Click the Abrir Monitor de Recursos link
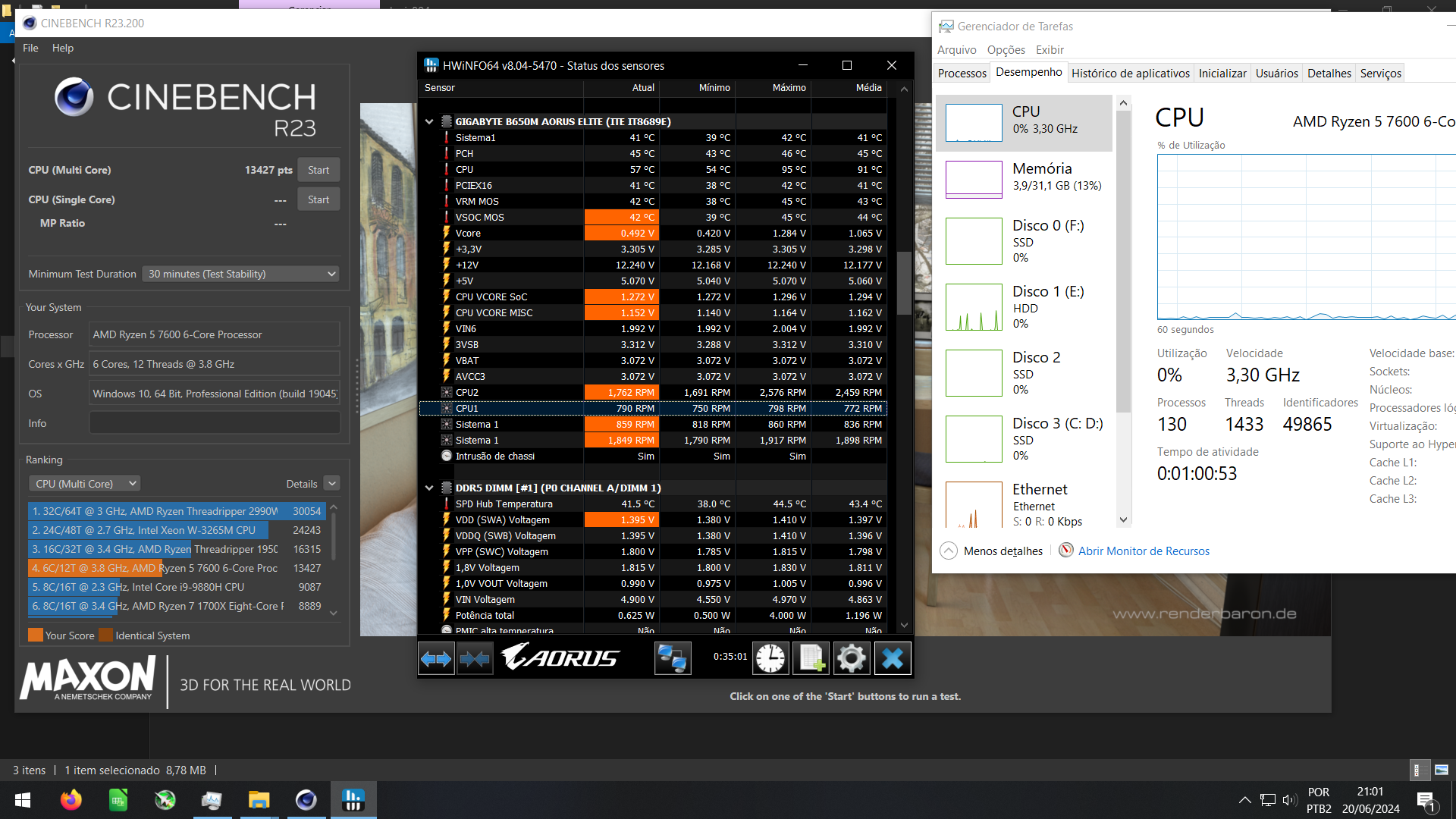The image size is (1456, 819). pos(1144,551)
